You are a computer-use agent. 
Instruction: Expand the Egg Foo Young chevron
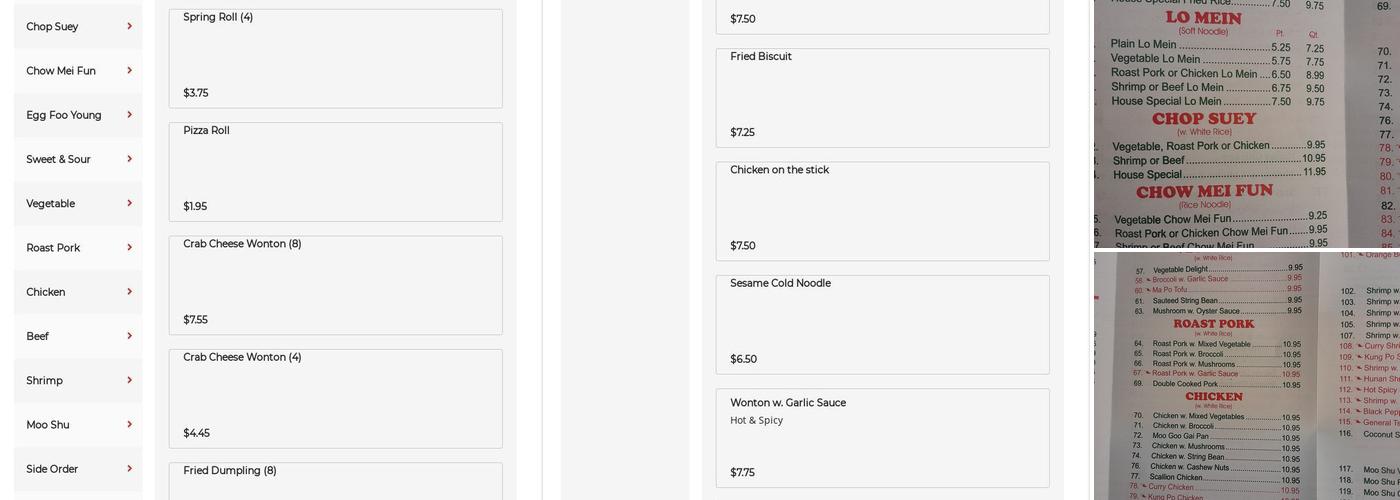tap(129, 115)
